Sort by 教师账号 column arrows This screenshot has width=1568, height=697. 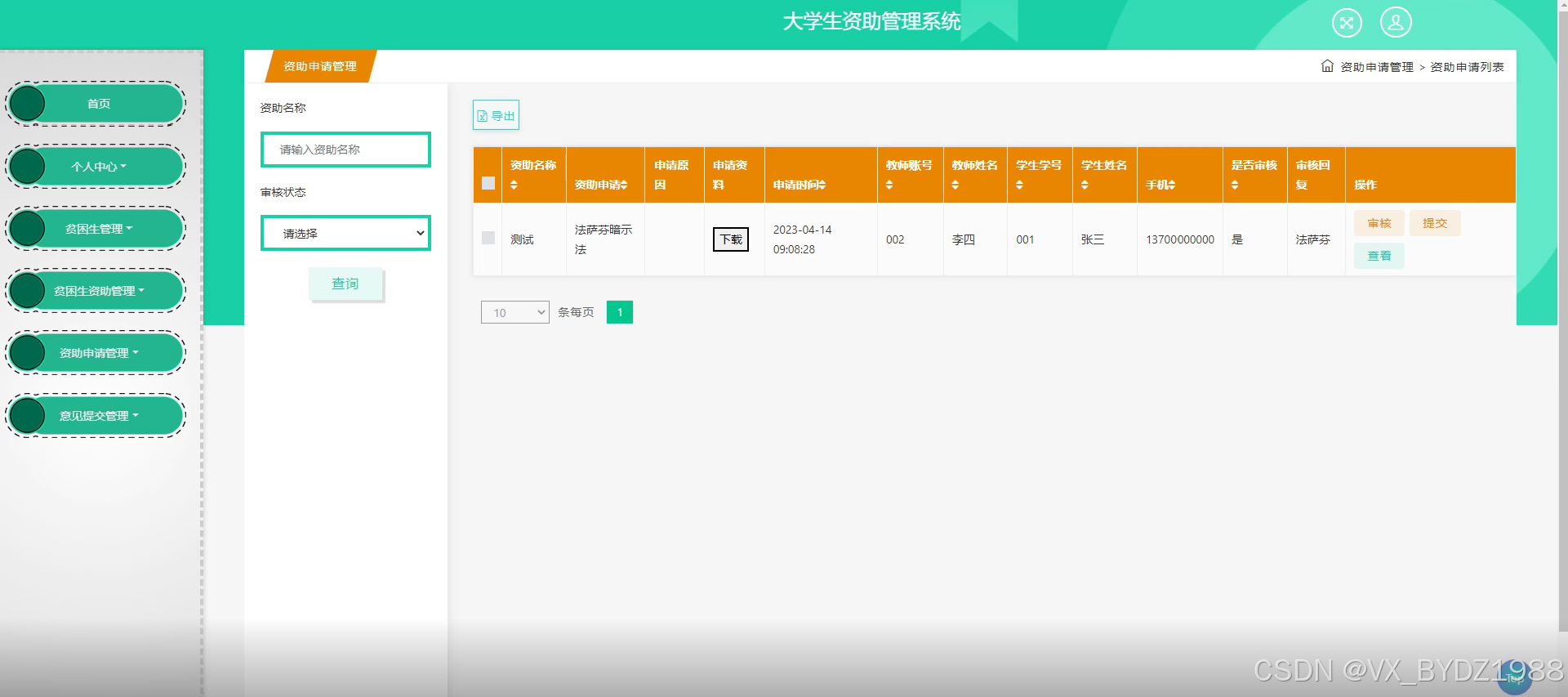pyautogui.click(x=889, y=185)
